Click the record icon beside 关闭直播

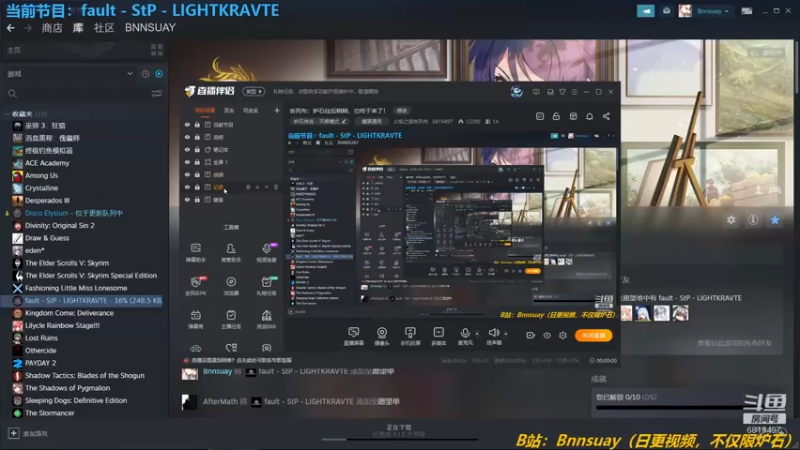530,335
